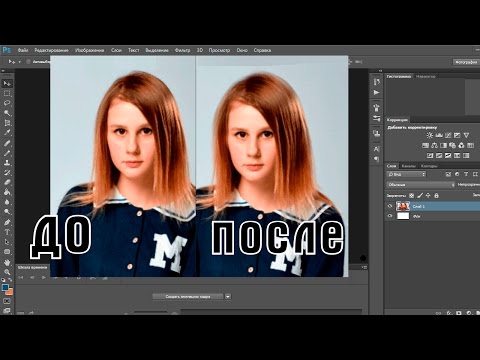
Task: Toggle lock transparent pixels
Action: tap(411, 196)
